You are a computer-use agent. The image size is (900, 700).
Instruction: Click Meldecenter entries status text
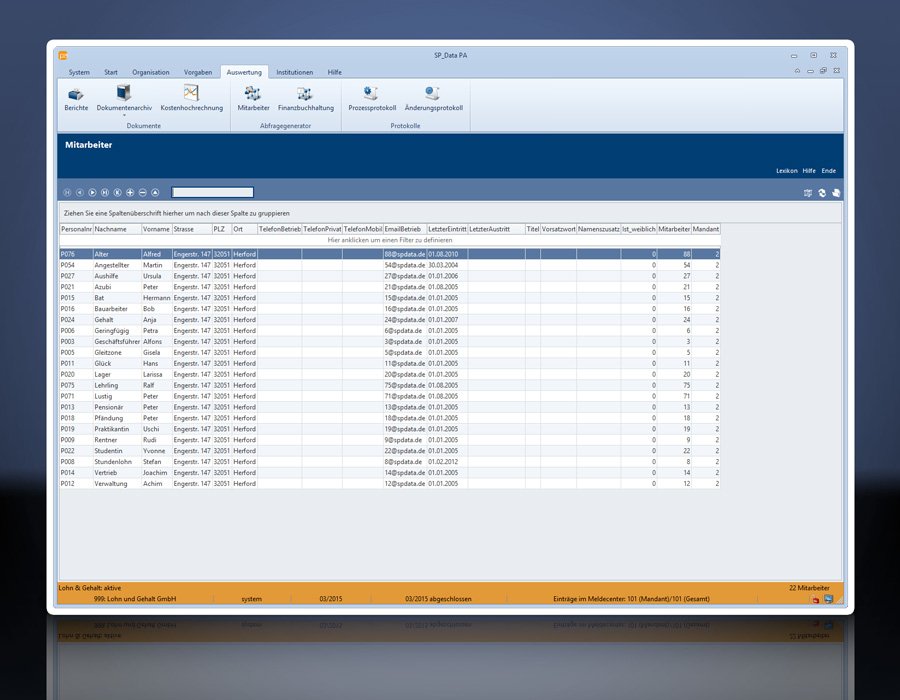coord(631,599)
